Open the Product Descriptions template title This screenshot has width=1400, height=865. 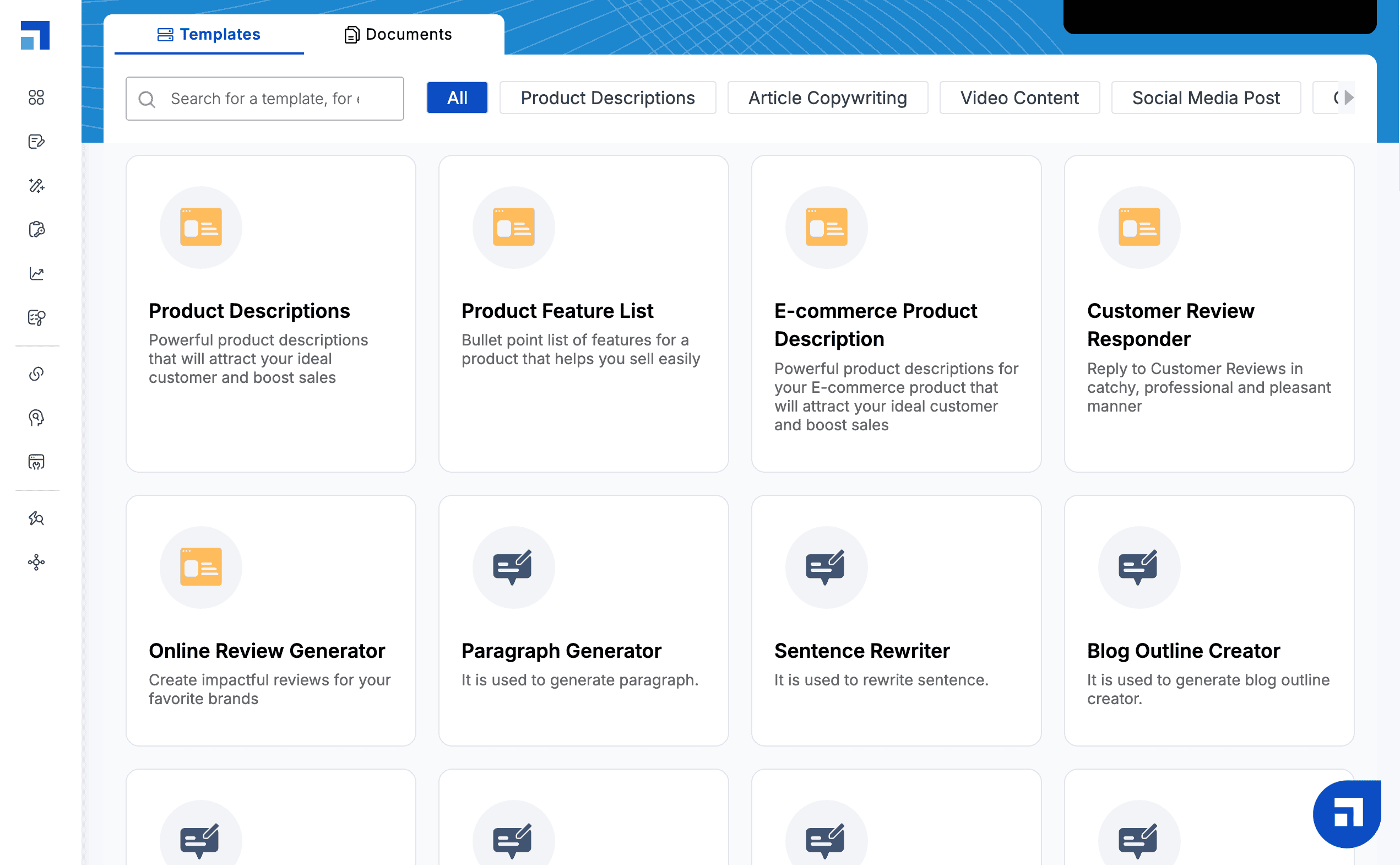point(249,311)
